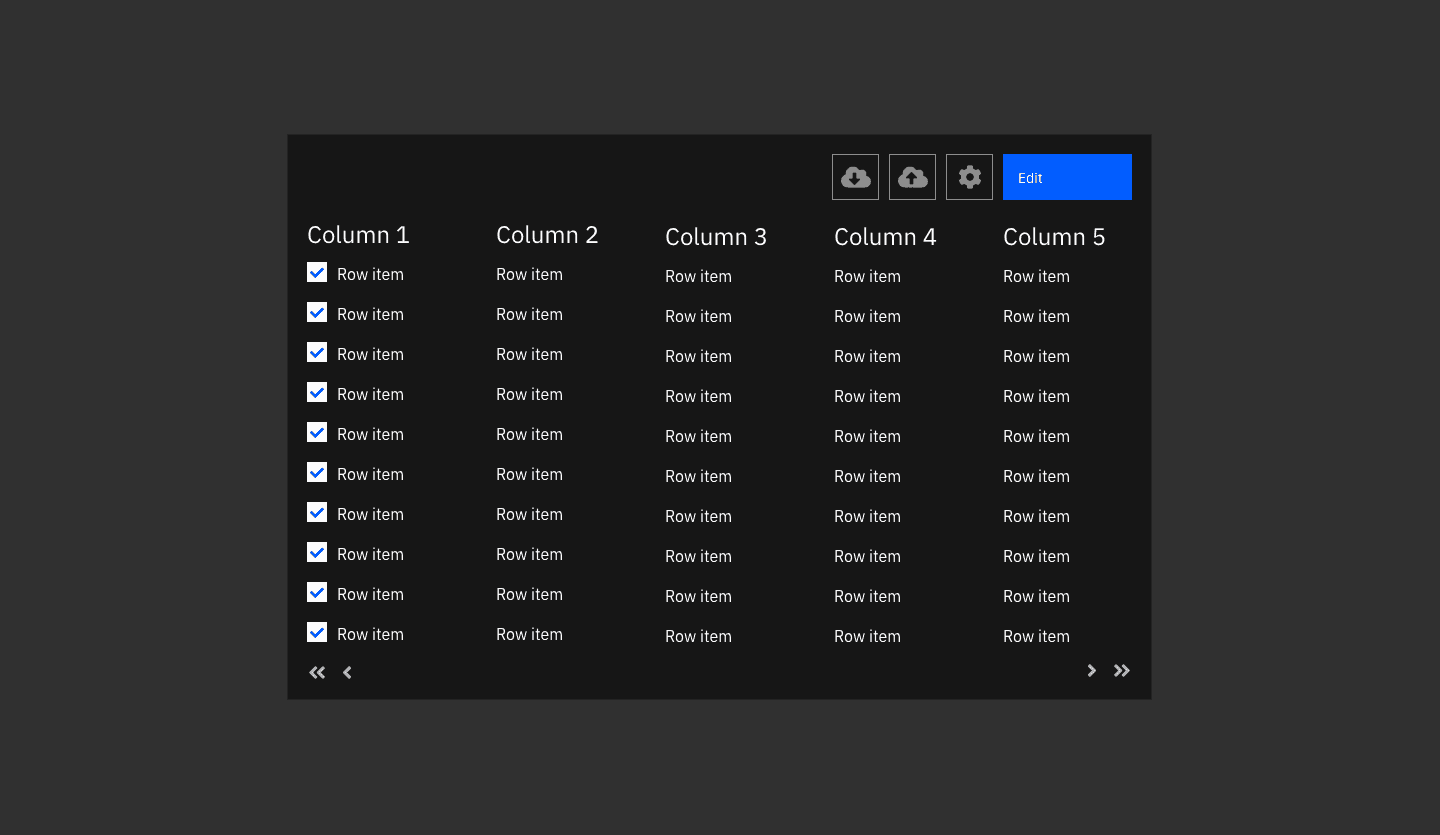The height and width of the screenshot is (835, 1440).
Task: Click the Column 3 header
Action: pyautogui.click(x=716, y=237)
